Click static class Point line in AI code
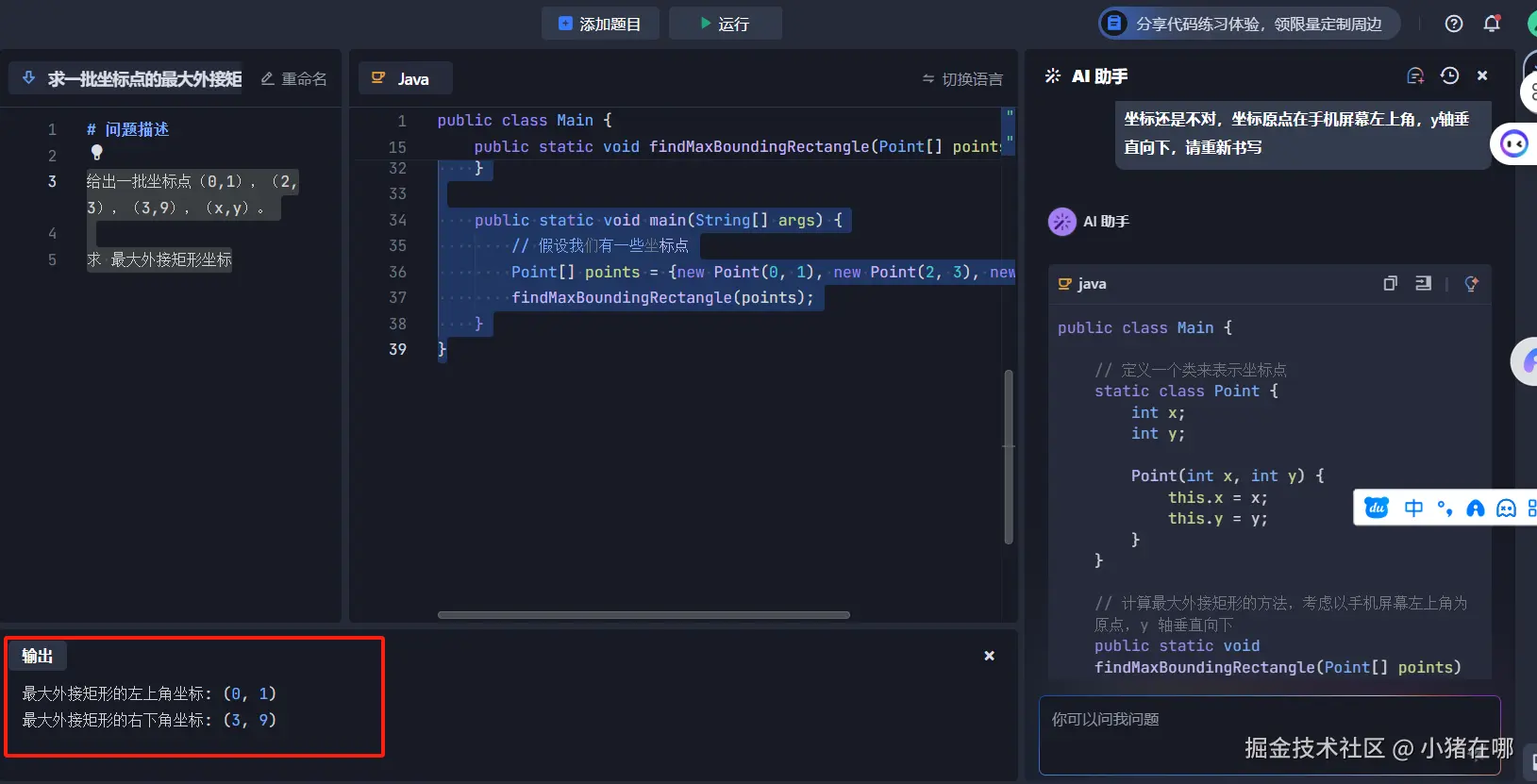This screenshot has height=784, width=1537. (x=1186, y=391)
